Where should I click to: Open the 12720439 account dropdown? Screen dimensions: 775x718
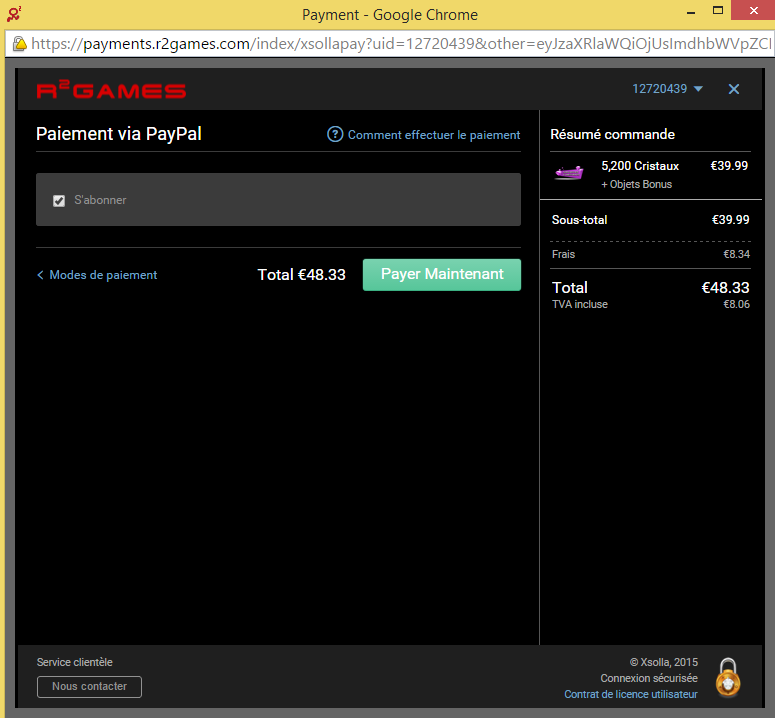pyautogui.click(x=659, y=89)
